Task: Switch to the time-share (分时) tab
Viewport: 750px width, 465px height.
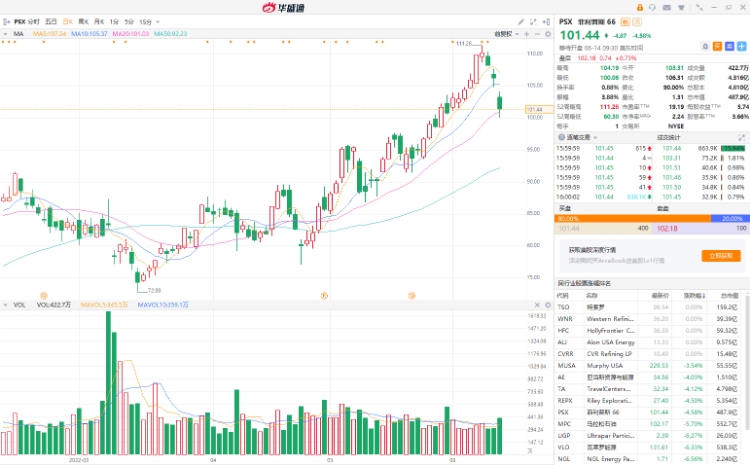Action: [x=34, y=22]
